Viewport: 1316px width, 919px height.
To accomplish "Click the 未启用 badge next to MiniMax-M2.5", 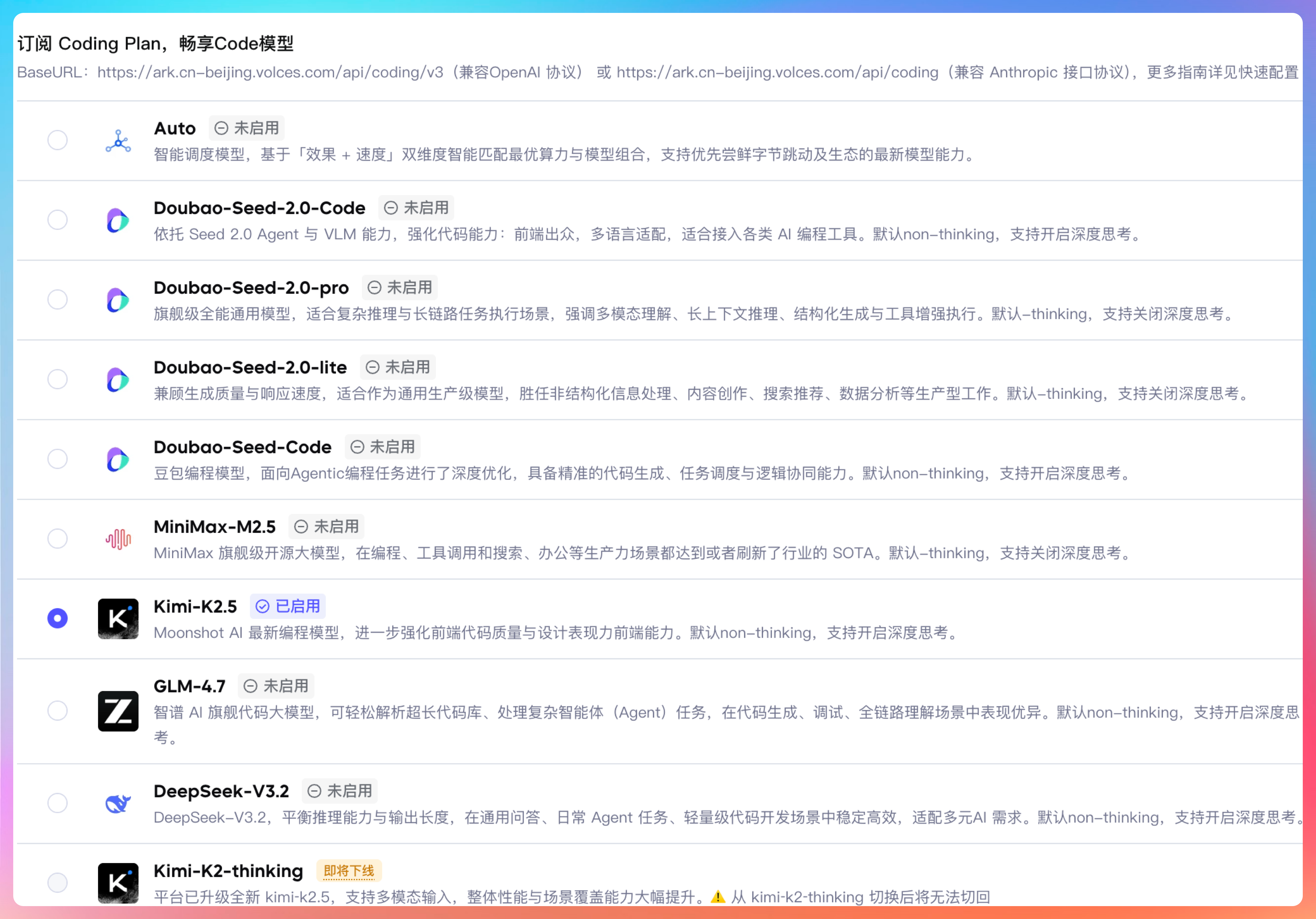I will tap(326, 527).
